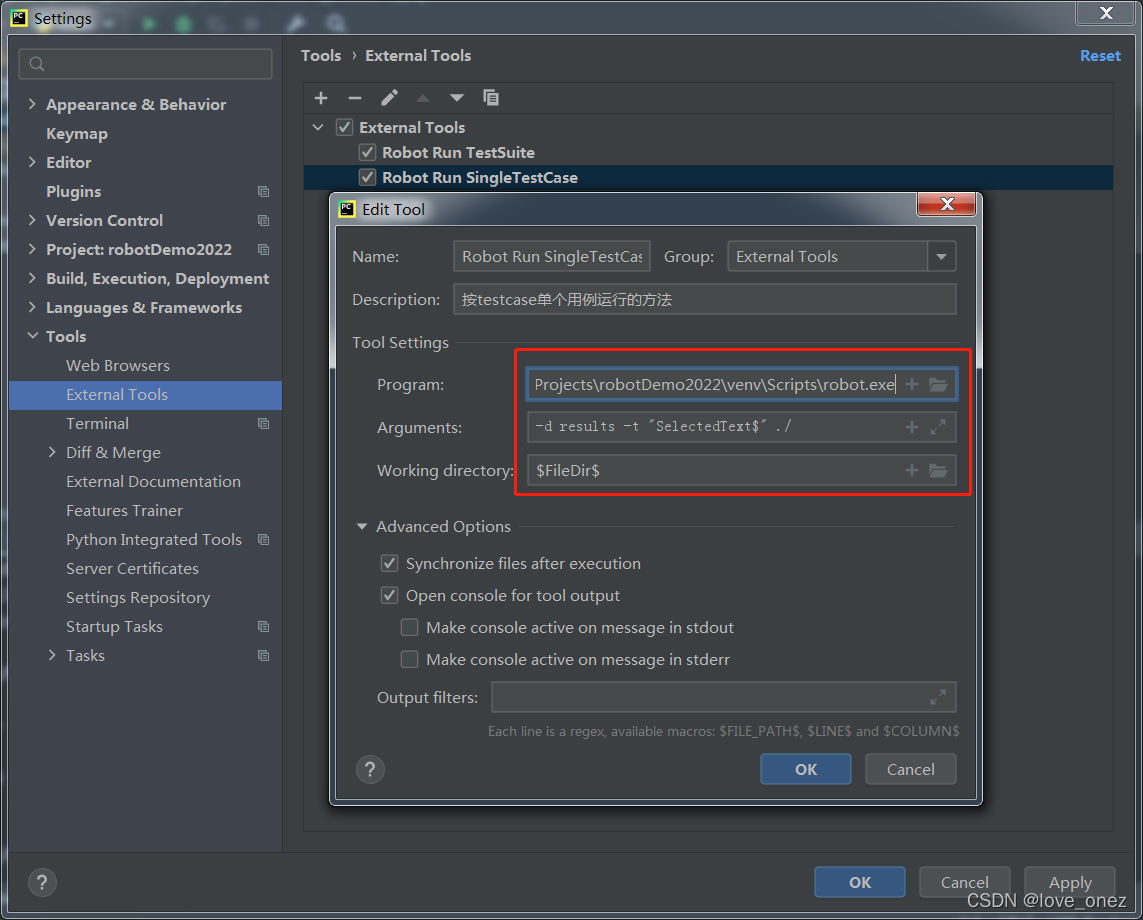Remove selected tool using the minus icon
Viewport: 1143px width, 920px height.
(355, 98)
